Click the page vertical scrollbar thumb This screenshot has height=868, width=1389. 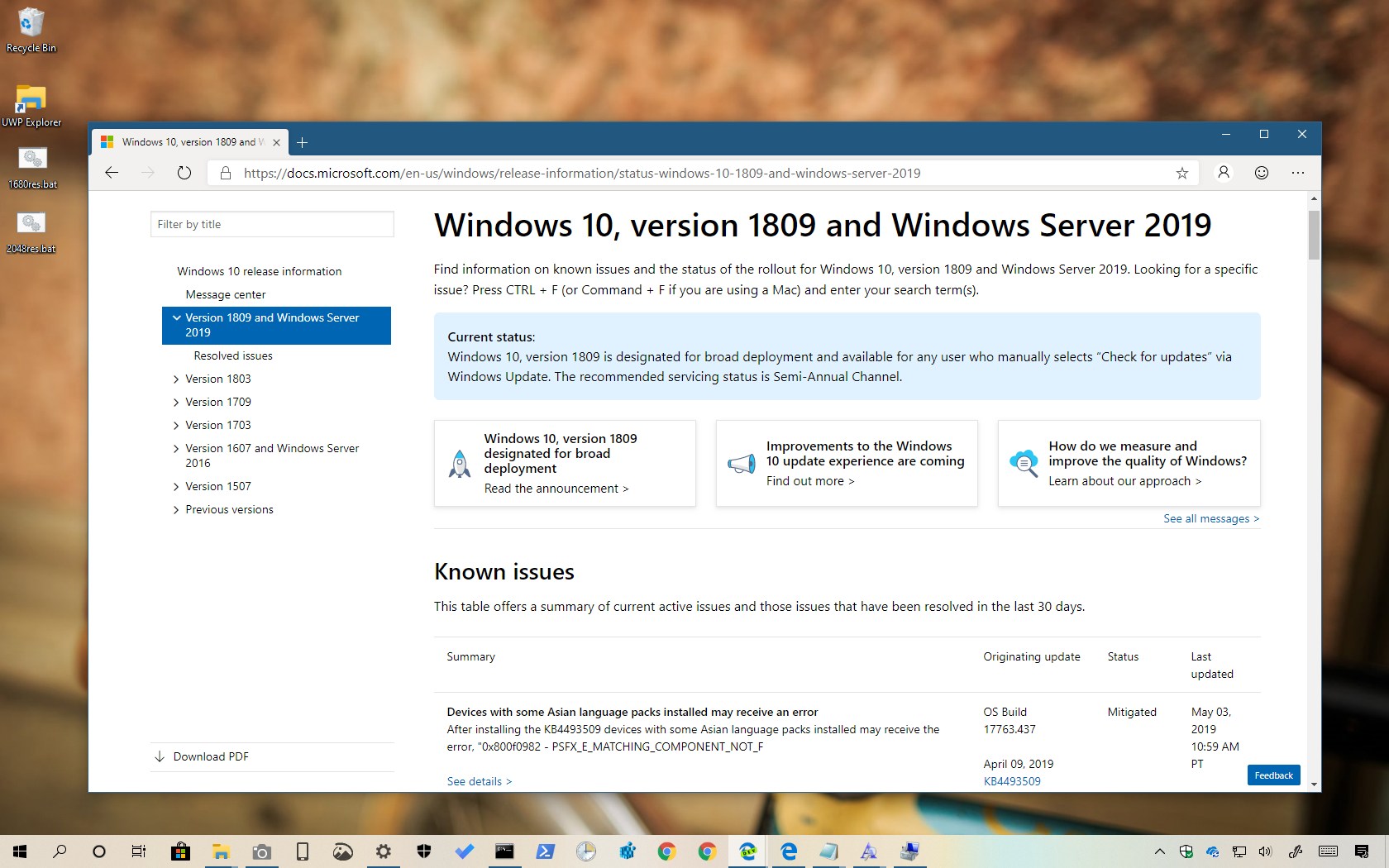1314,235
